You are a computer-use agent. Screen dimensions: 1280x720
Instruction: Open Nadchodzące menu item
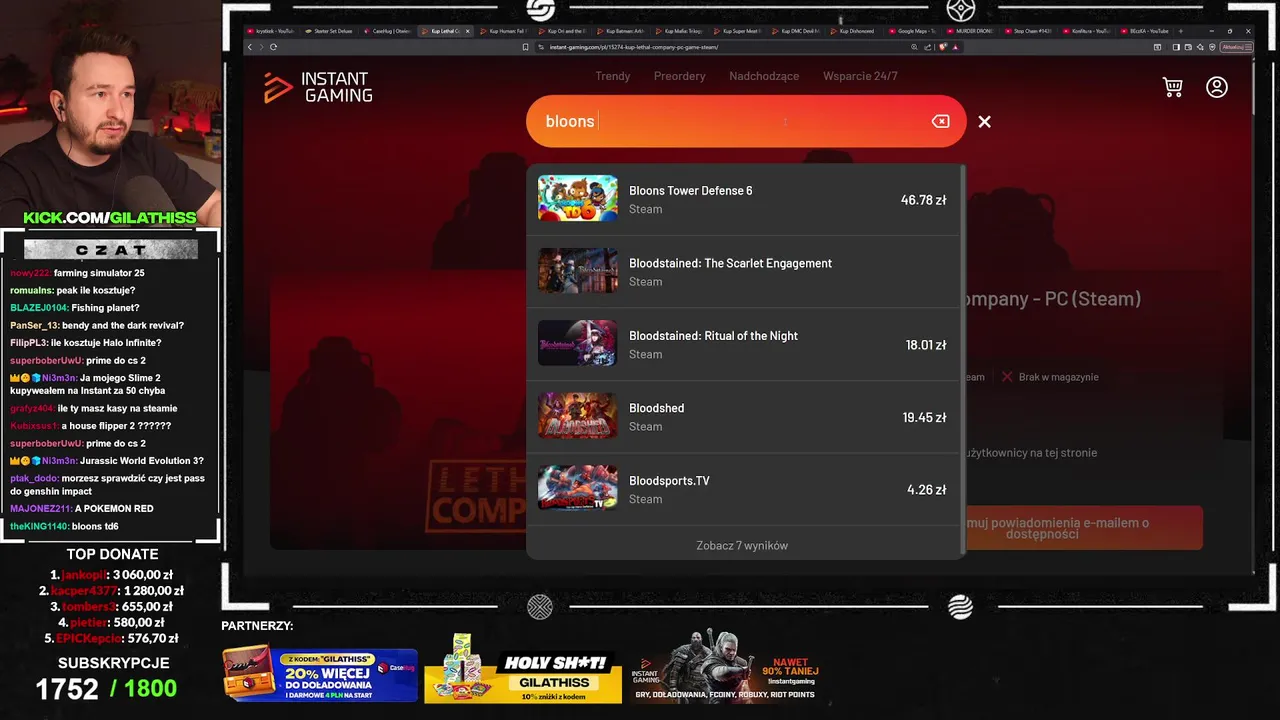[x=764, y=76]
